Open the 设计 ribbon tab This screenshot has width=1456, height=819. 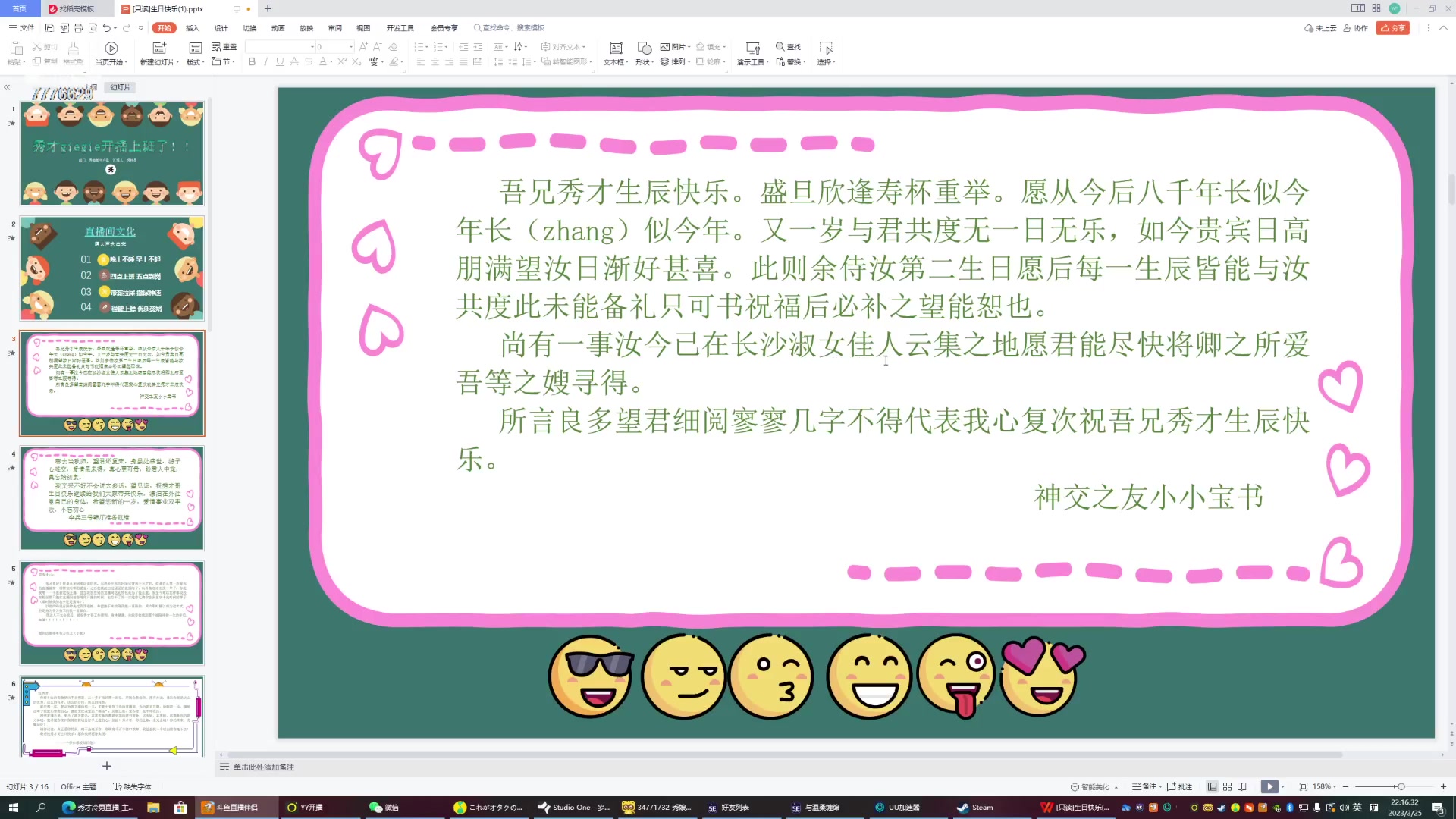(x=221, y=27)
